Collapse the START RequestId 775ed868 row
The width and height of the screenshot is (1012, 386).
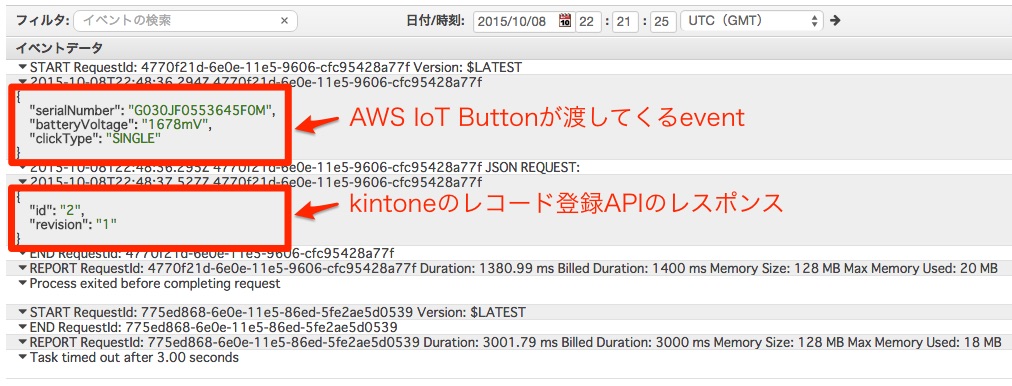point(23,312)
